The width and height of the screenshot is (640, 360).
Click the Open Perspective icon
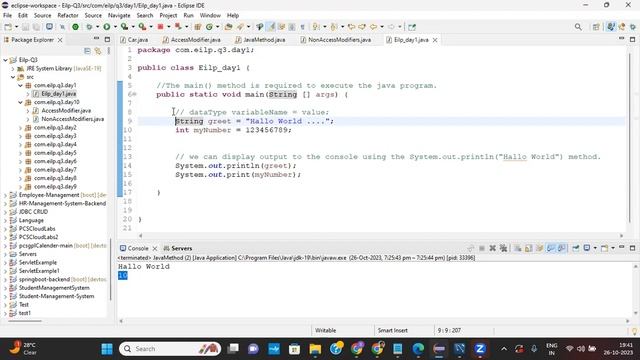596,27
